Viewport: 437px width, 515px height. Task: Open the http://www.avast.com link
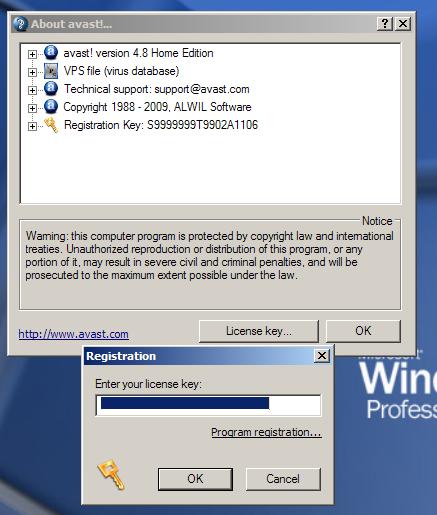click(73, 334)
